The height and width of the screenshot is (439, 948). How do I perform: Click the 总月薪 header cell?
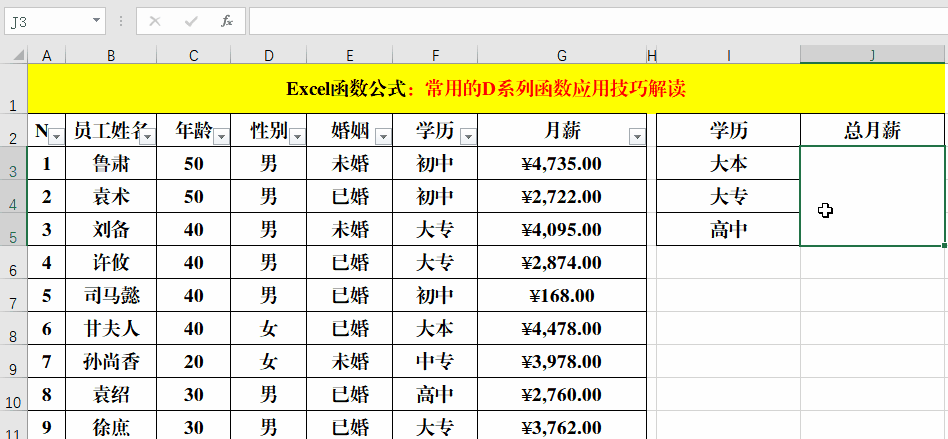872,130
